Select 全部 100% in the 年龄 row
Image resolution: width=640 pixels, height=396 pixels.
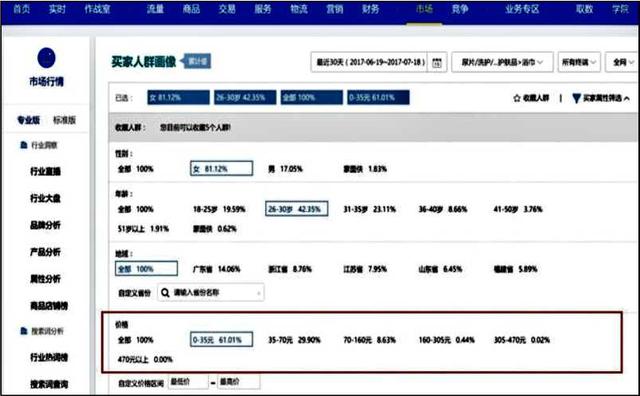[x=136, y=209]
